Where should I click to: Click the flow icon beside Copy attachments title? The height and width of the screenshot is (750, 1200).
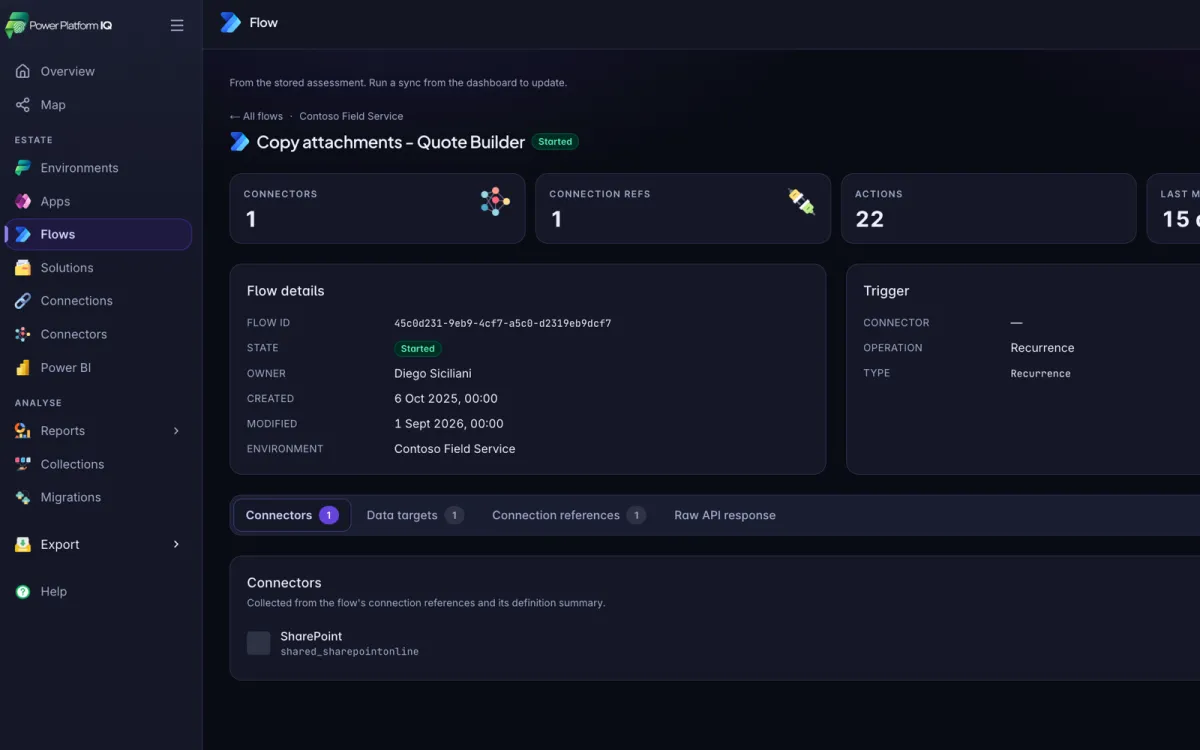240,142
